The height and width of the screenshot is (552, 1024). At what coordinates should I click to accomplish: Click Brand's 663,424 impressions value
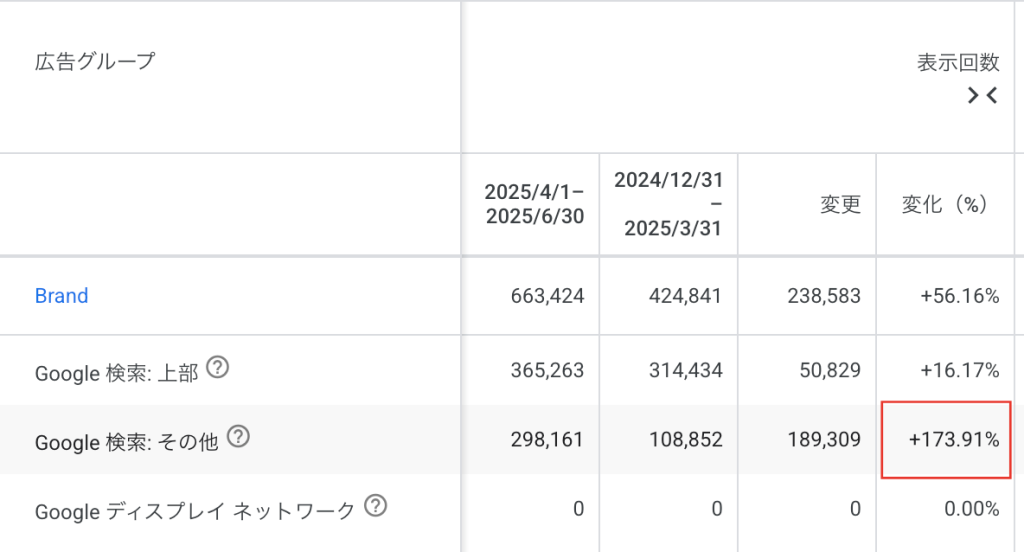pyautogui.click(x=546, y=296)
